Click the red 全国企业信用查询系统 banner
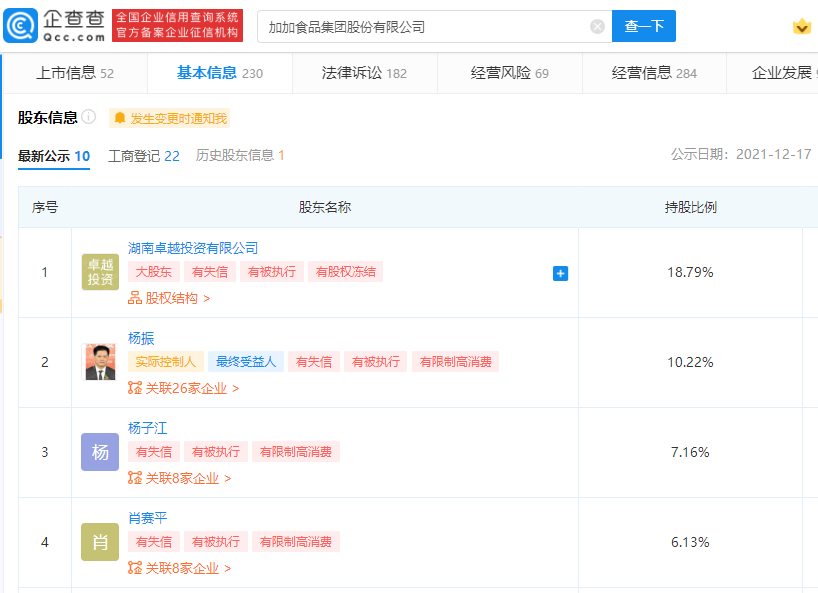Screen dimensions: 818x593 point(177,25)
